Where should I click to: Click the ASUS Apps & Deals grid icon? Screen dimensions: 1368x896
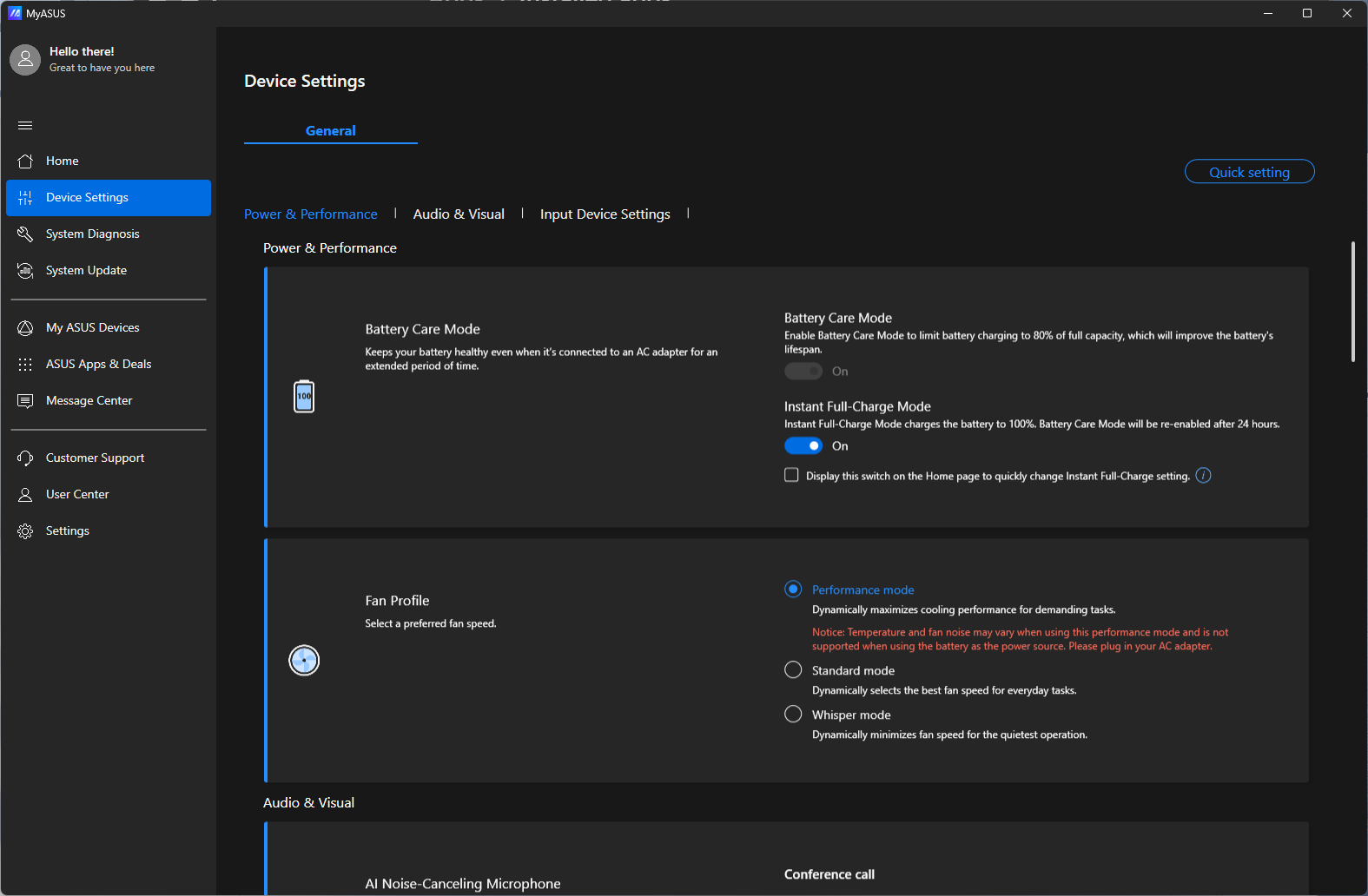(x=25, y=365)
